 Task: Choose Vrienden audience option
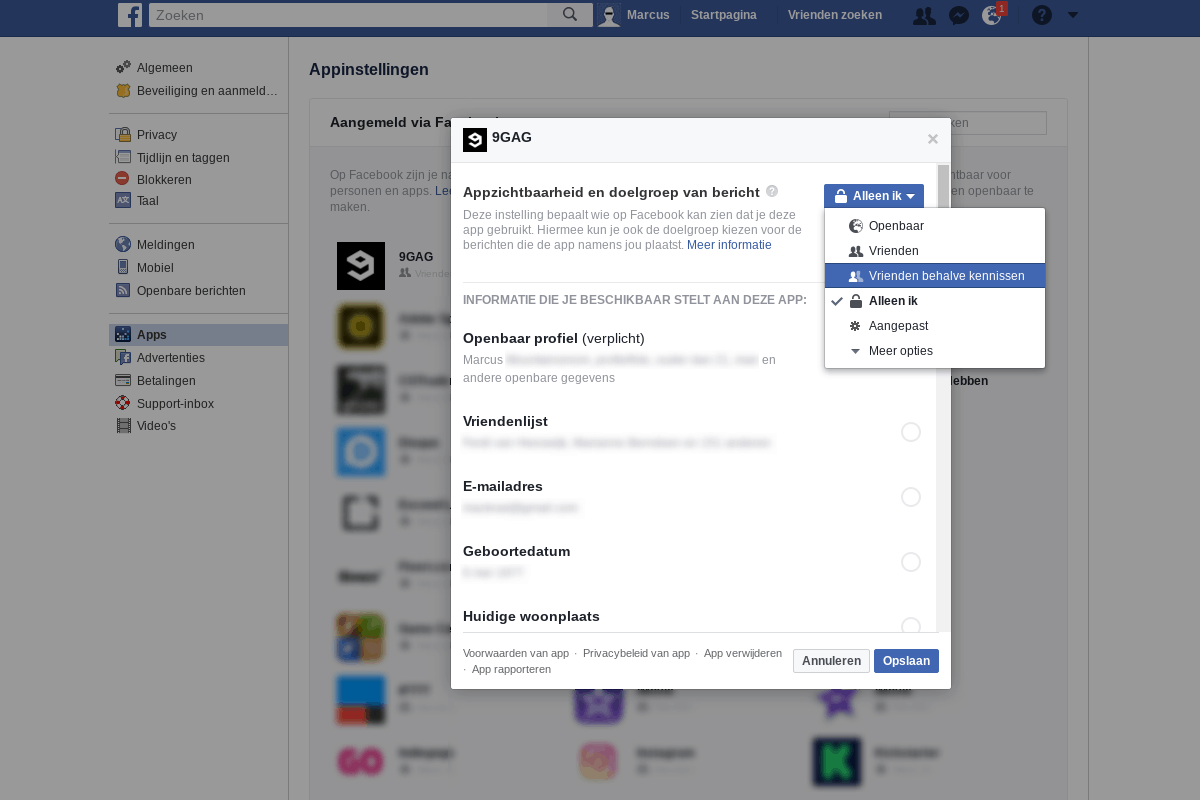pyautogui.click(x=935, y=251)
